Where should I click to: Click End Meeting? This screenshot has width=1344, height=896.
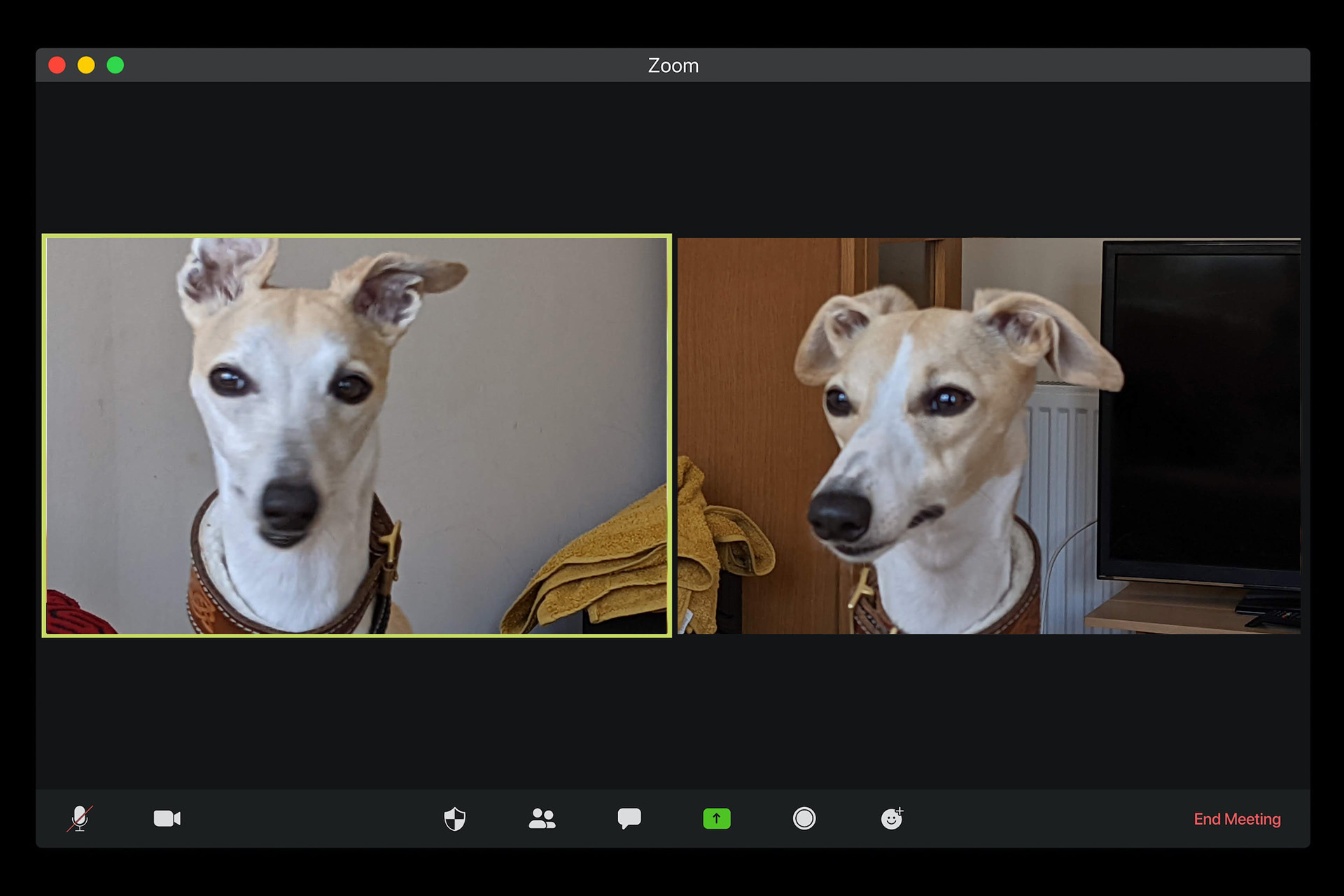point(1237,819)
